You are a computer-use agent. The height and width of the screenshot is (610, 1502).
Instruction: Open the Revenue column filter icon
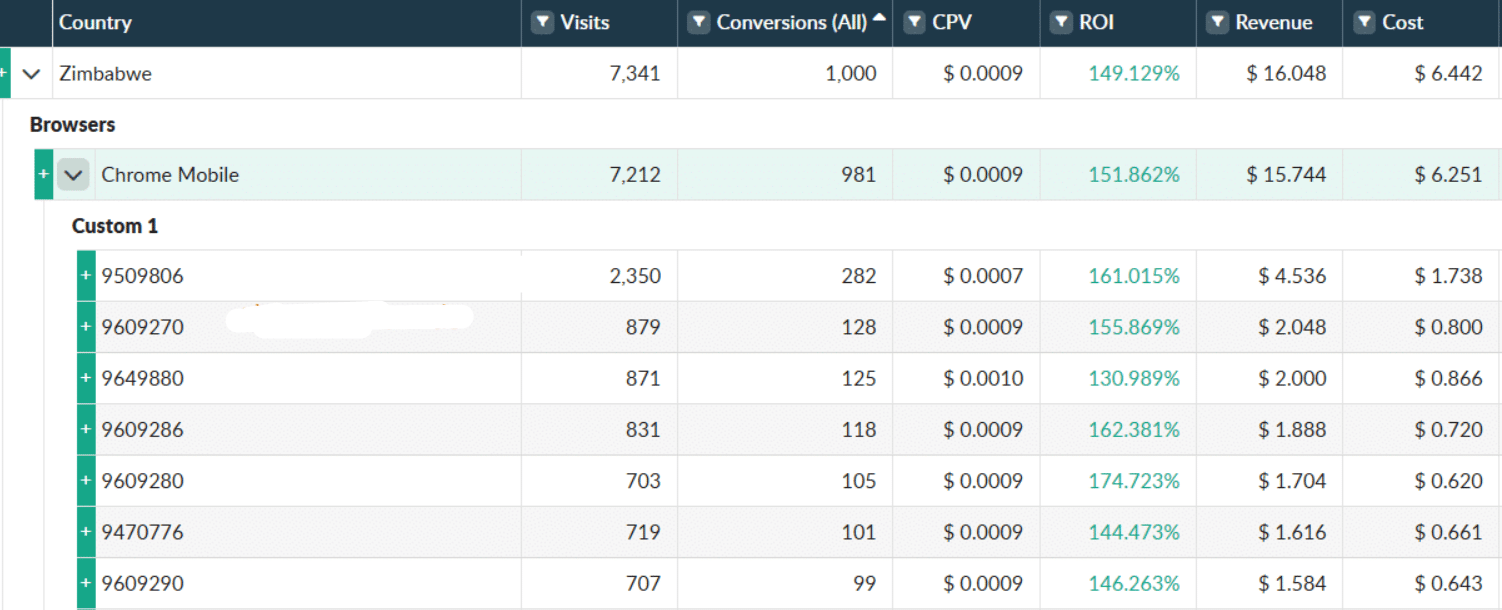click(x=1217, y=22)
